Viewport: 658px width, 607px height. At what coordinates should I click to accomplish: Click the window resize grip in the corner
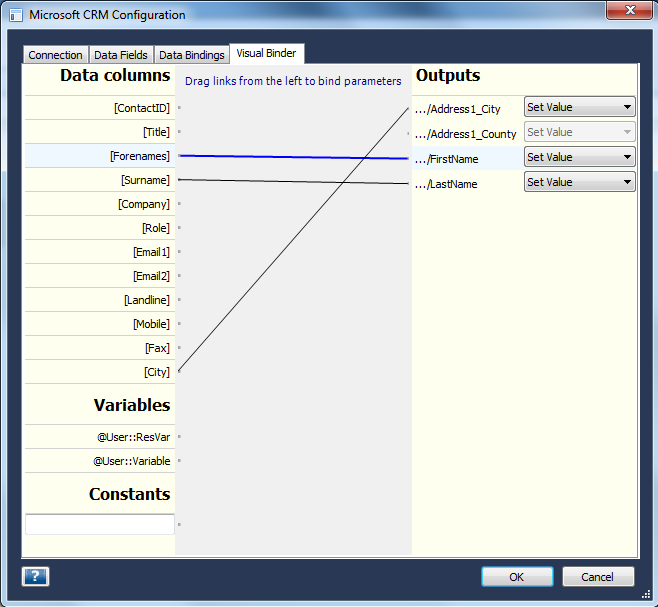(647, 593)
